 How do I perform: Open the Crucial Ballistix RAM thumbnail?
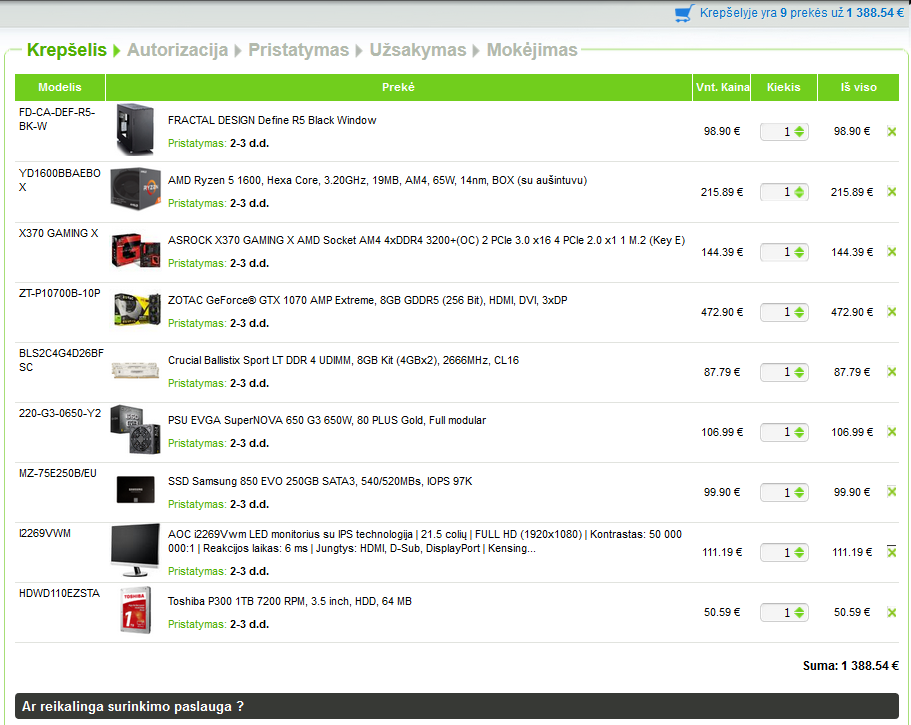pos(135,370)
